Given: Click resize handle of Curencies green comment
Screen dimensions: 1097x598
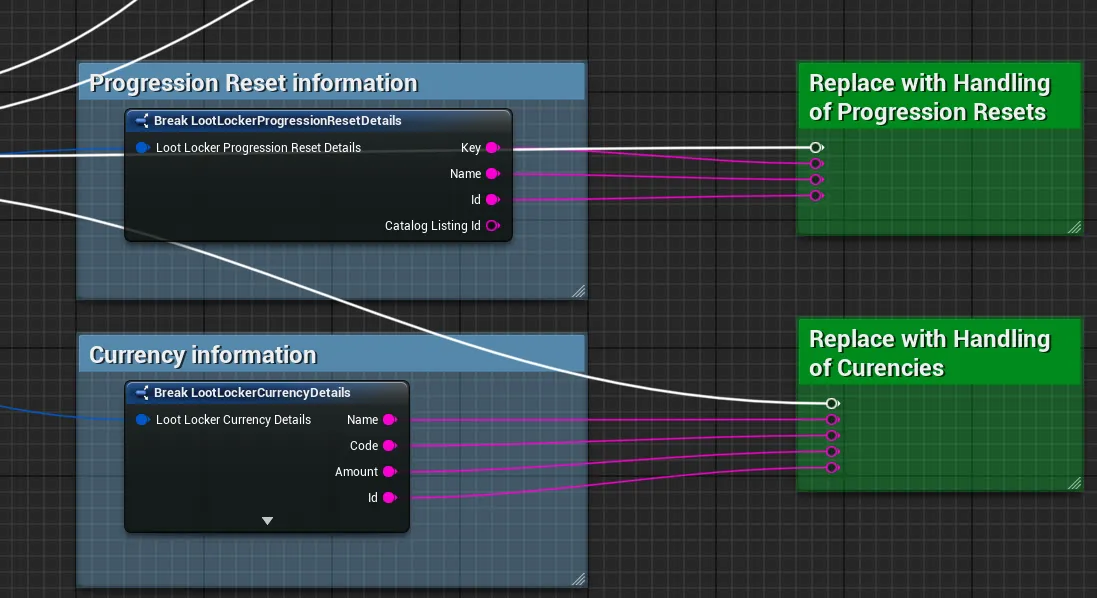Looking at the screenshot, I should point(1075,483).
